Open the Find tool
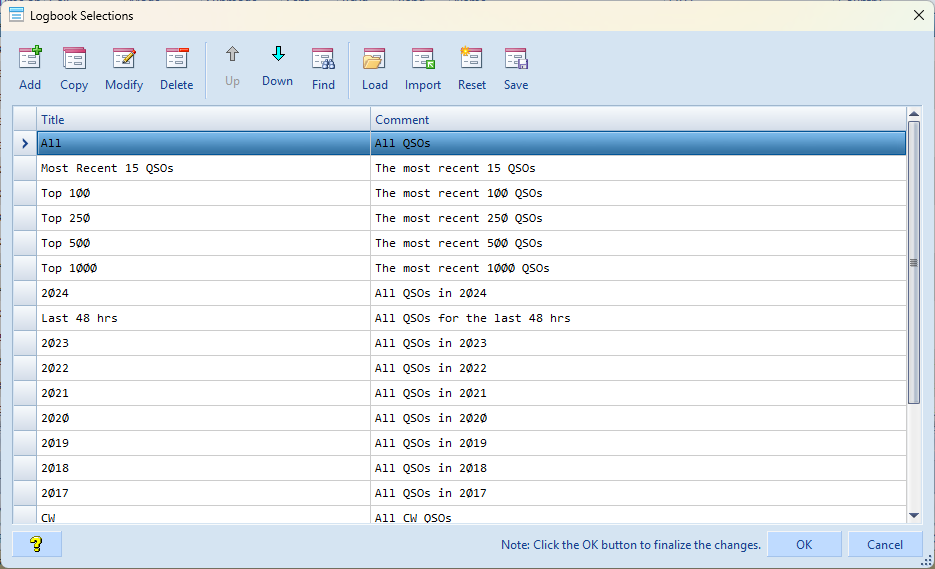 (323, 68)
